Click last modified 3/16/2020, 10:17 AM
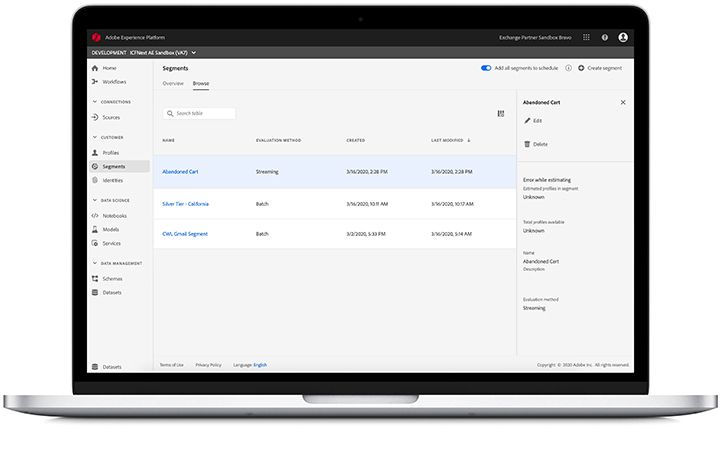The height and width of the screenshot is (450, 720). [x=452, y=203]
